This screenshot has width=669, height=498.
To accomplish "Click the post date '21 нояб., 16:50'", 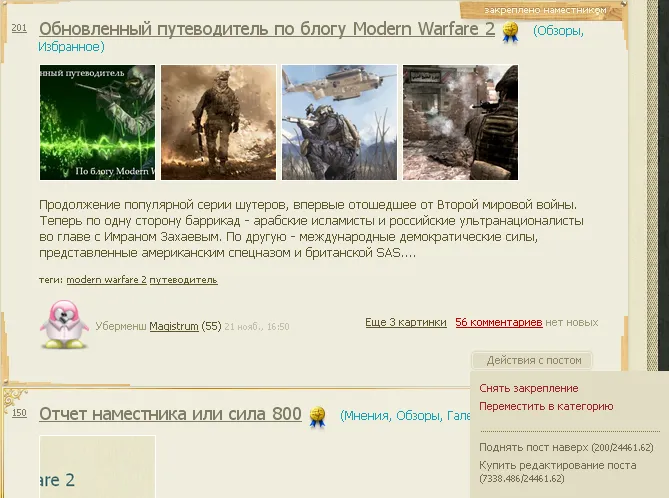I will coord(257,327).
